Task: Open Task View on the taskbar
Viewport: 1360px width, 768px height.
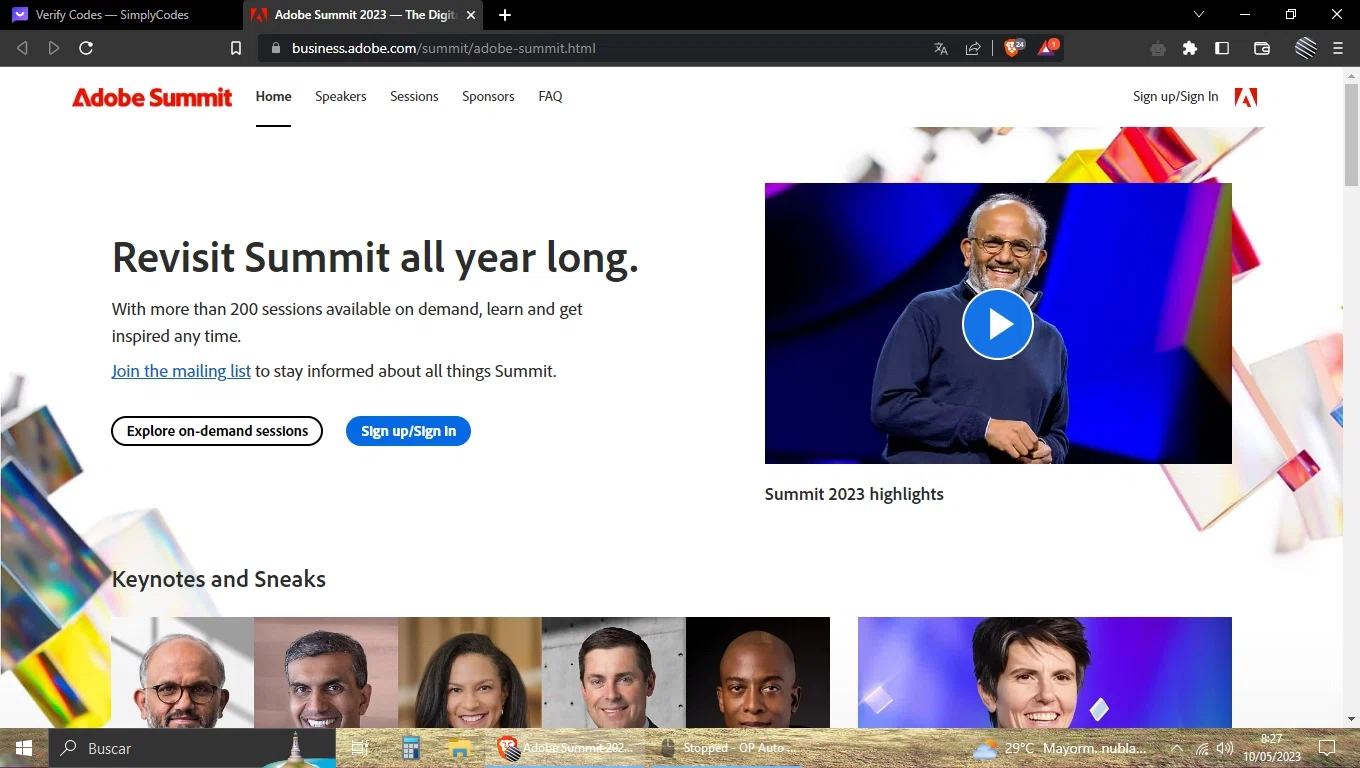Action: [361, 748]
